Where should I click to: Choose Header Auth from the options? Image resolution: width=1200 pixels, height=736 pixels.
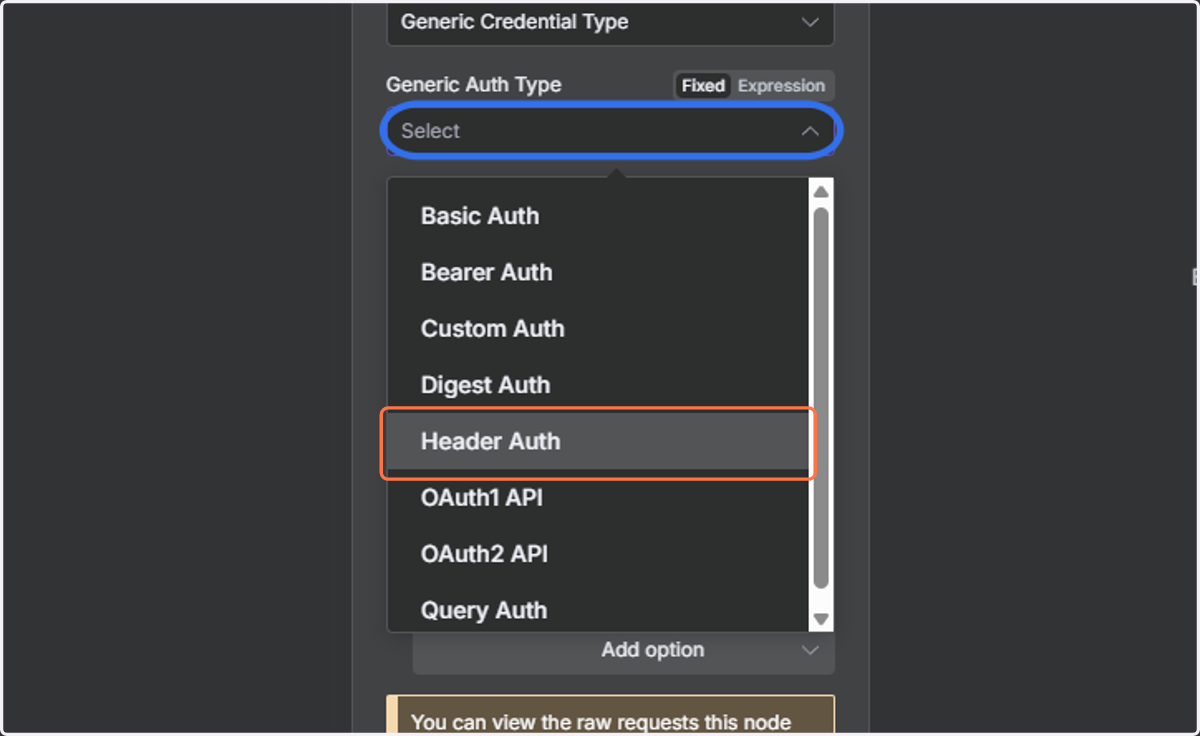(x=598, y=441)
